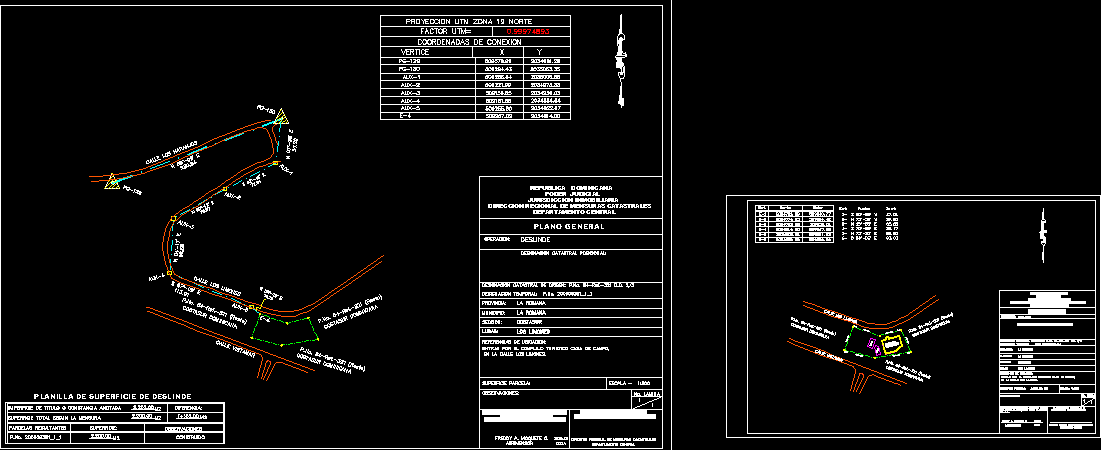The image size is (1101, 450).
Task: Click the Y column header in coordinates table
Action: pos(539,52)
